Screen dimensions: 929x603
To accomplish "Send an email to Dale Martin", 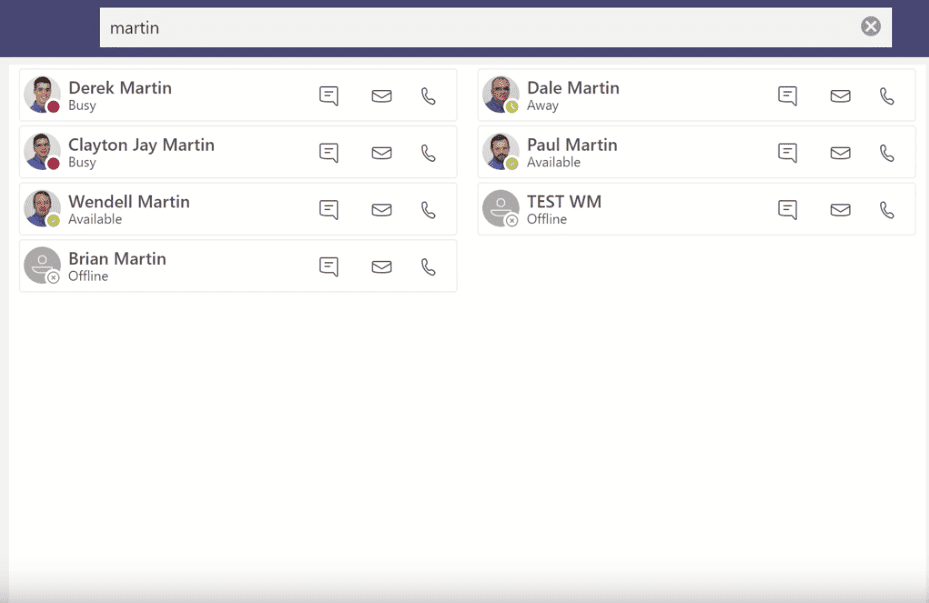I will tap(840, 95).
